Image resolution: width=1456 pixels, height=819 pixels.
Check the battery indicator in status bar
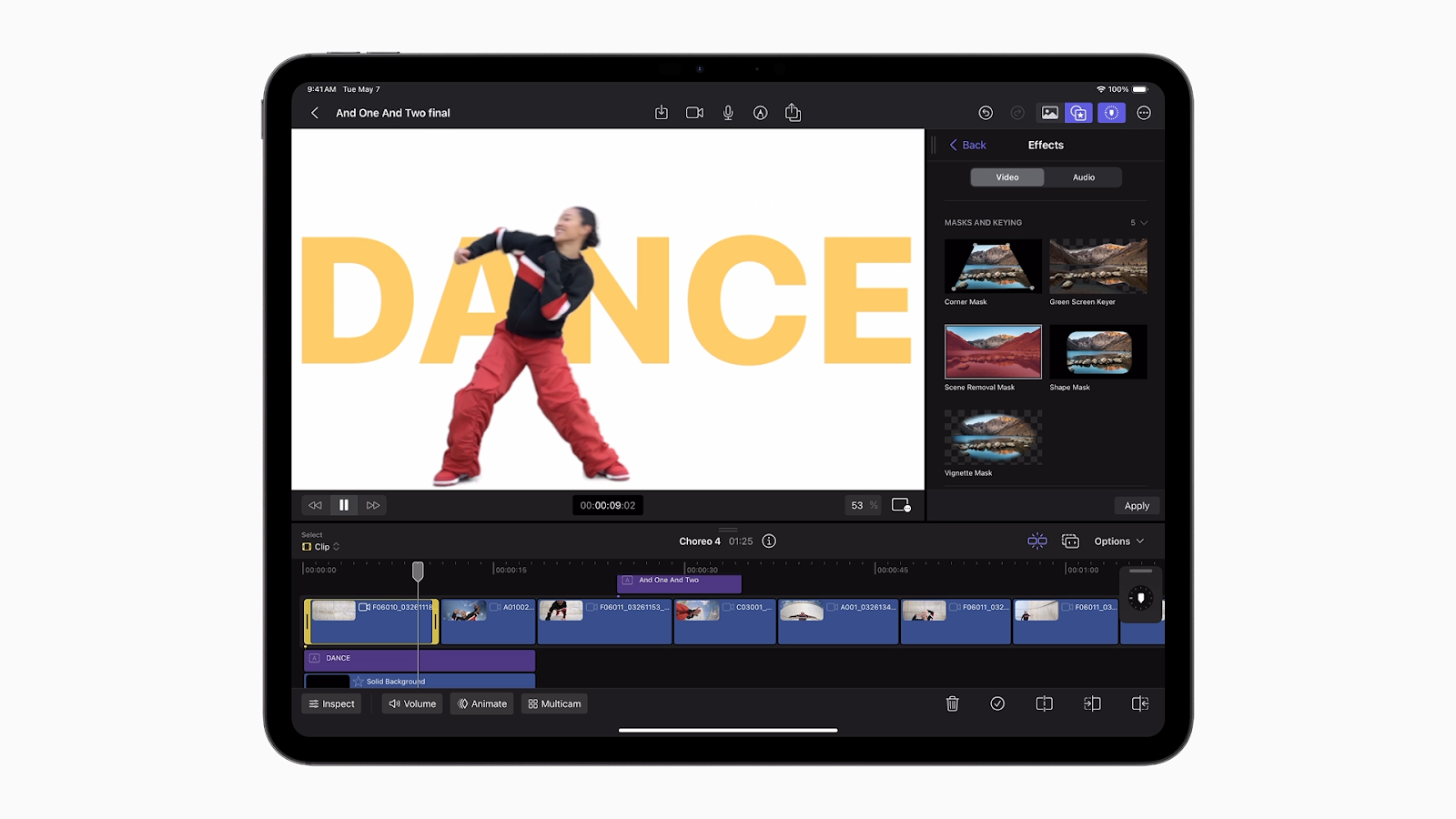(1139, 89)
